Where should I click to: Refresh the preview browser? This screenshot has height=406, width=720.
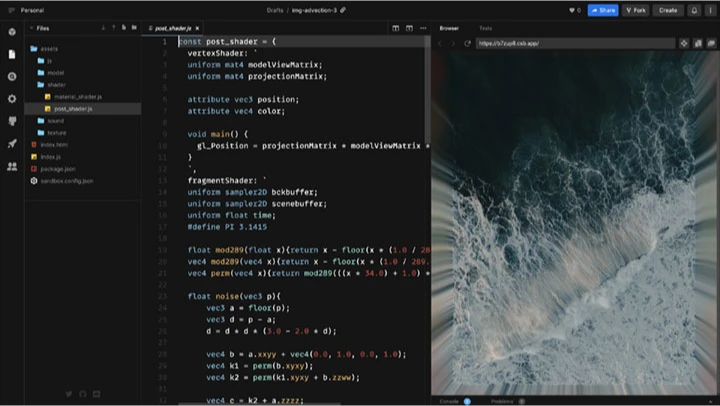(x=467, y=43)
